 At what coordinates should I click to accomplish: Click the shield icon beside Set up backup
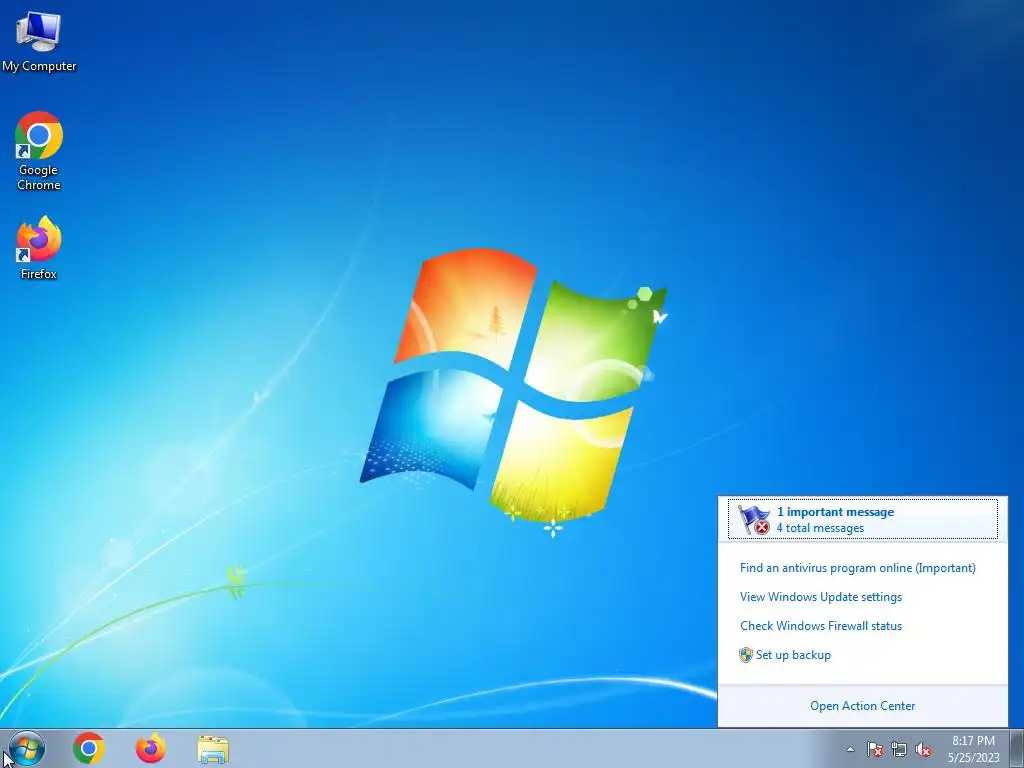746,655
